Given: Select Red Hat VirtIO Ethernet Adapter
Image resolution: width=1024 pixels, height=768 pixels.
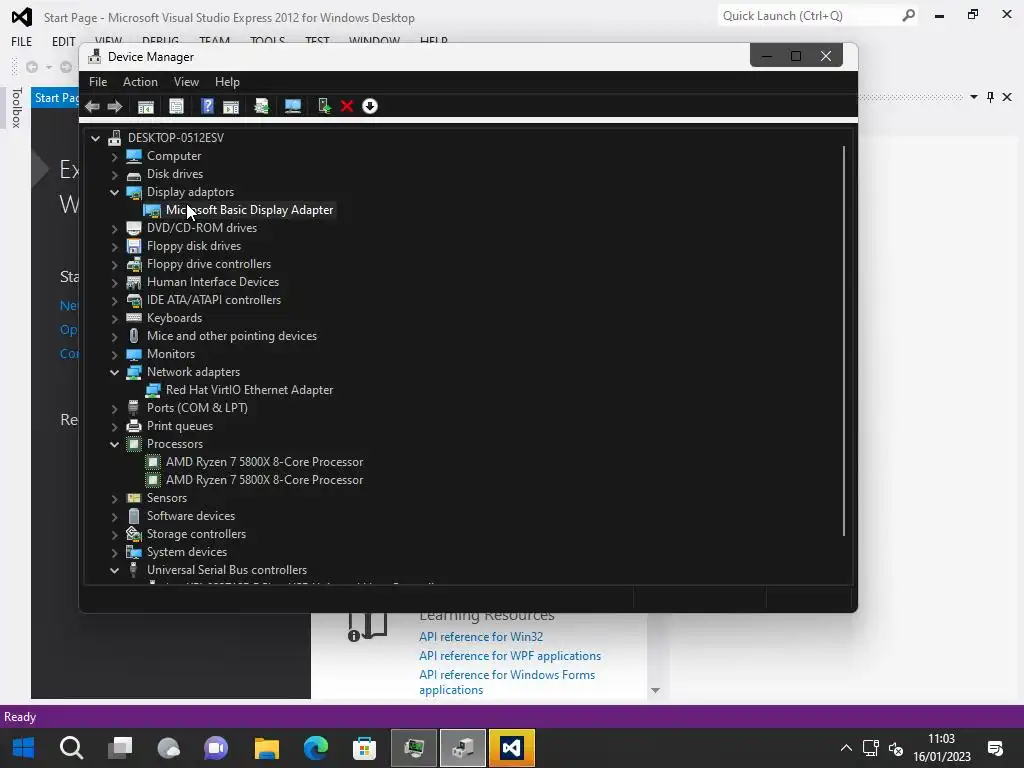Looking at the screenshot, I should (249, 390).
